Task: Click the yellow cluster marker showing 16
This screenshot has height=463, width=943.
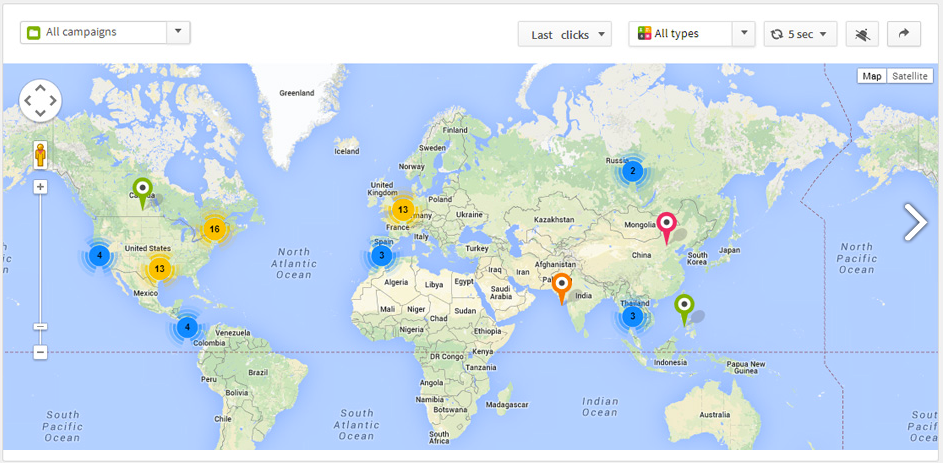Action: tap(214, 228)
